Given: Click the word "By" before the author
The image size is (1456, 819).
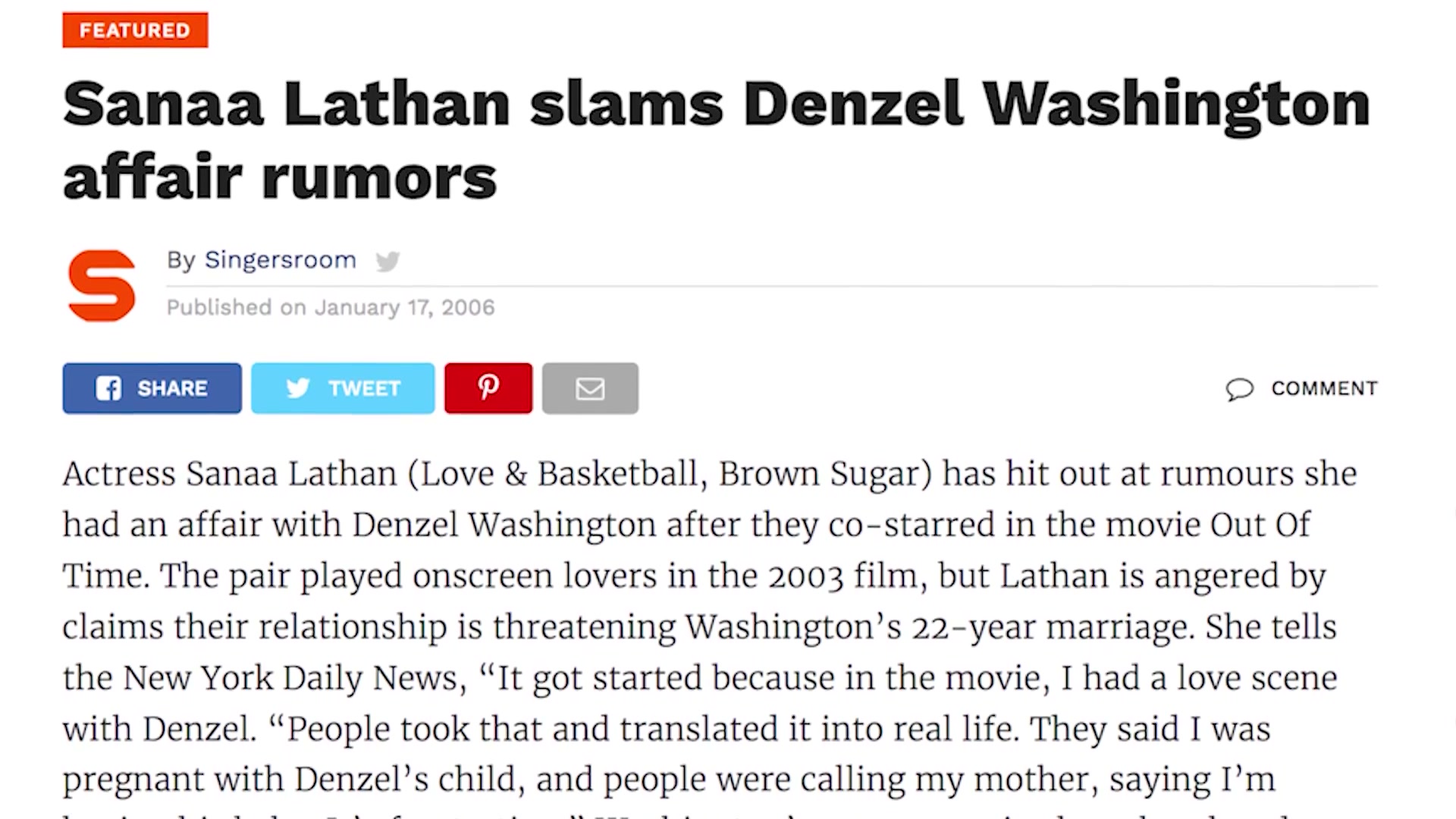Looking at the screenshot, I should (181, 260).
